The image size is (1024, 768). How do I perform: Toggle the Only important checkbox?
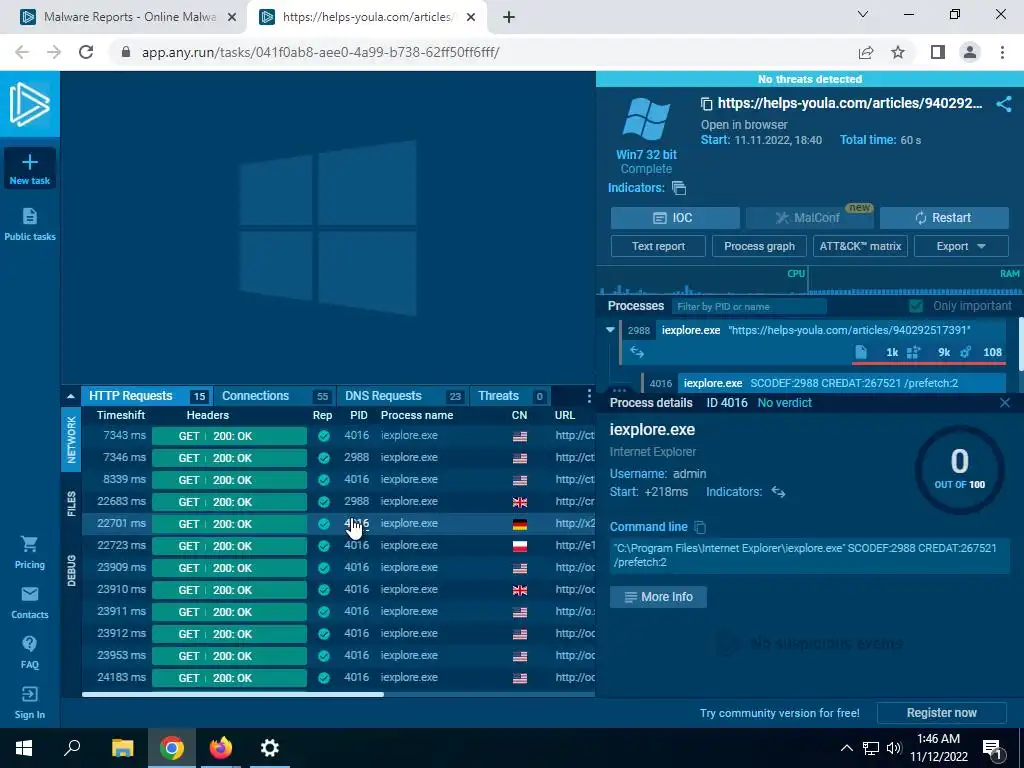916,306
